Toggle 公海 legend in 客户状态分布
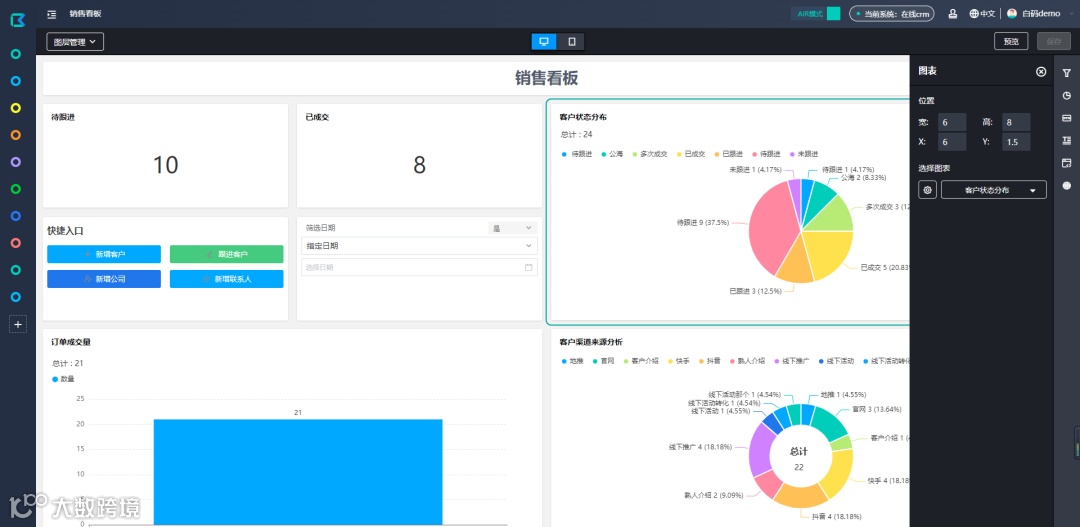The height and width of the screenshot is (527, 1080). [612, 154]
